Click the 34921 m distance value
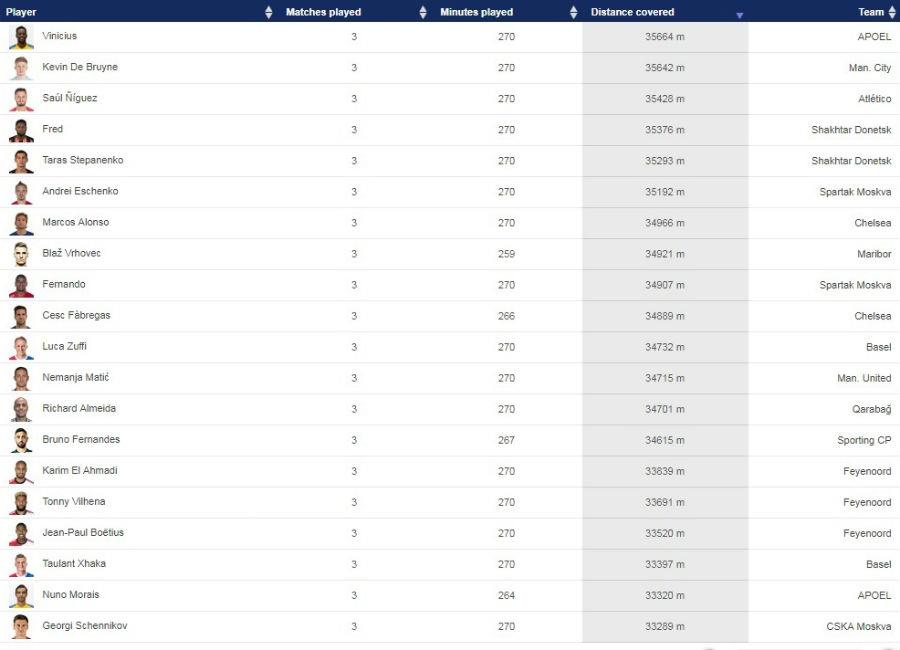 pyautogui.click(x=665, y=254)
